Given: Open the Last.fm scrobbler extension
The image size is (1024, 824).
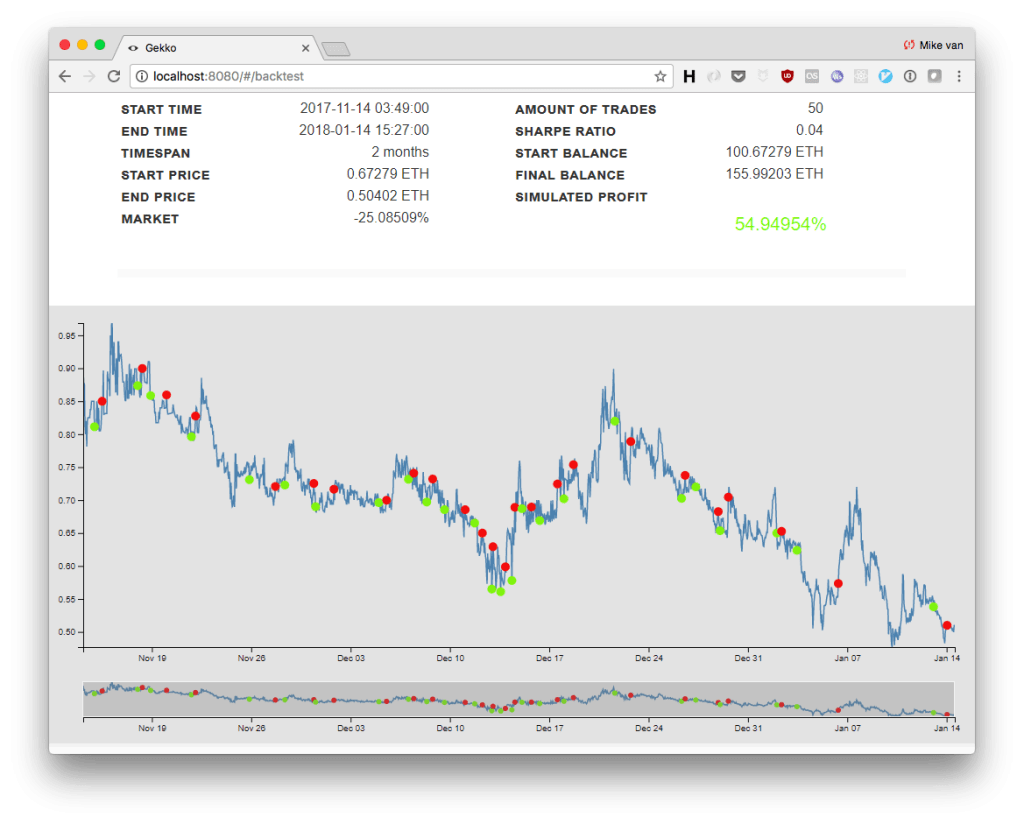Looking at the screenshot, I should point(812,76).
